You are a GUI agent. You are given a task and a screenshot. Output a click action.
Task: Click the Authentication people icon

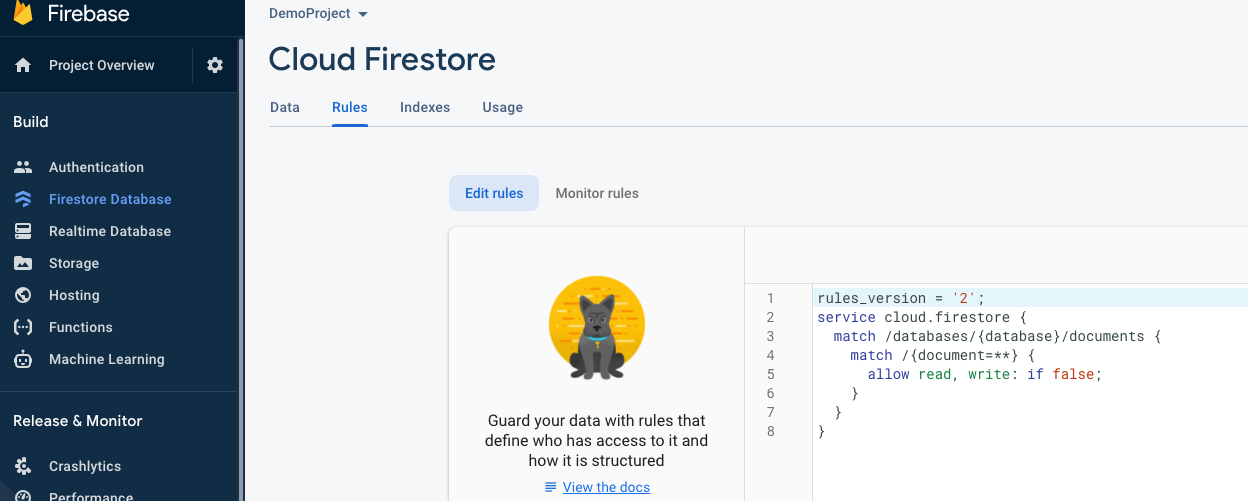(x=23, y=167)
